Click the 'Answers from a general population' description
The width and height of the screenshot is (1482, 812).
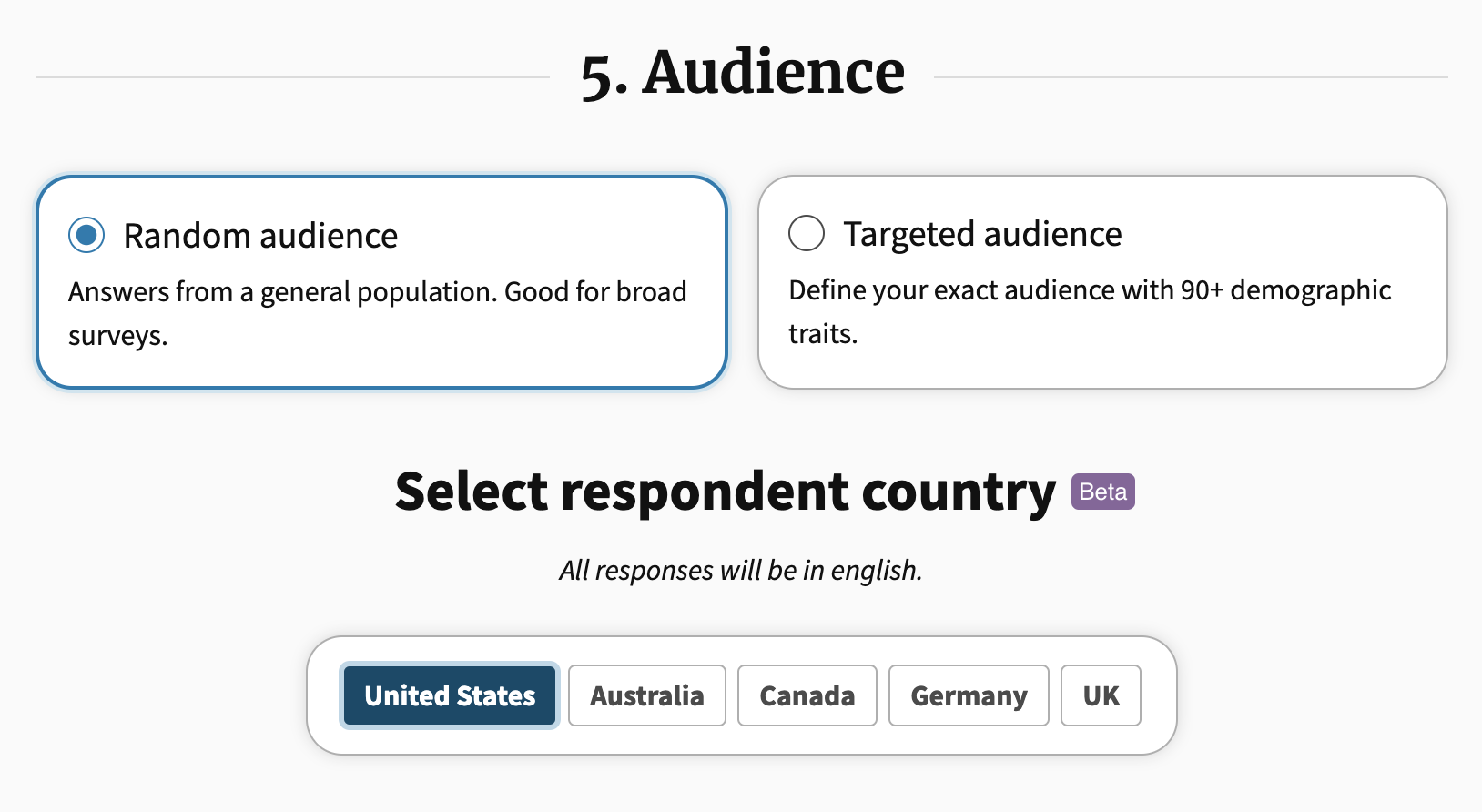tap(377, 313)
